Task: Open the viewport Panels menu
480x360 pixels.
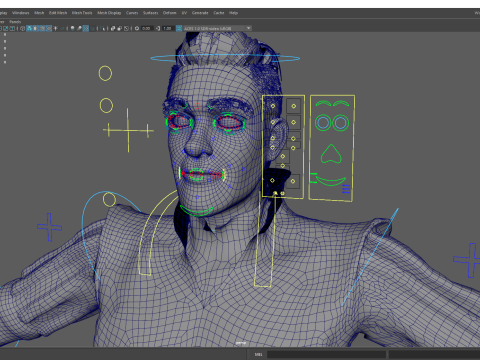Action: tap(15, 21)
